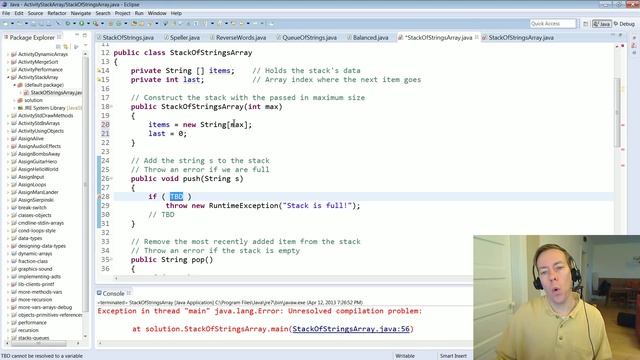The height and width of the screenshot is (360, 640).
Task: Click in the Quick Access field
Action: pyautogui.click(x=553, y=24)
